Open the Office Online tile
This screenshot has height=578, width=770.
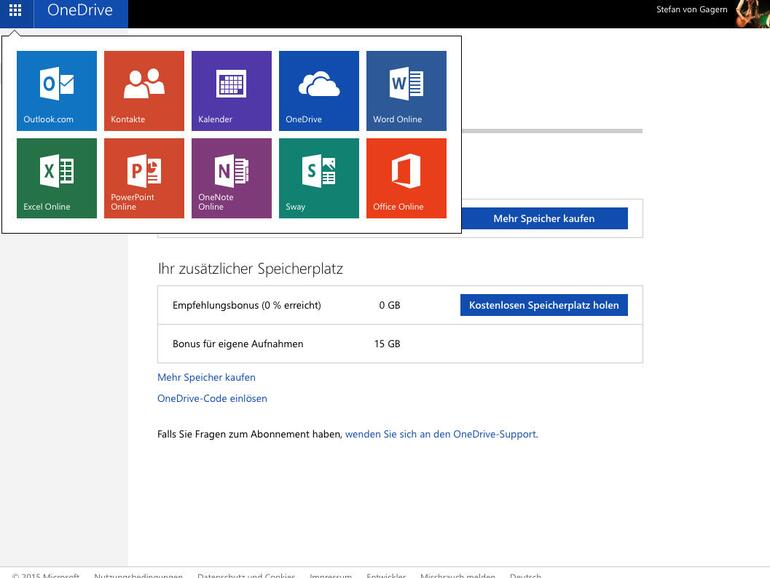(406, 178)
